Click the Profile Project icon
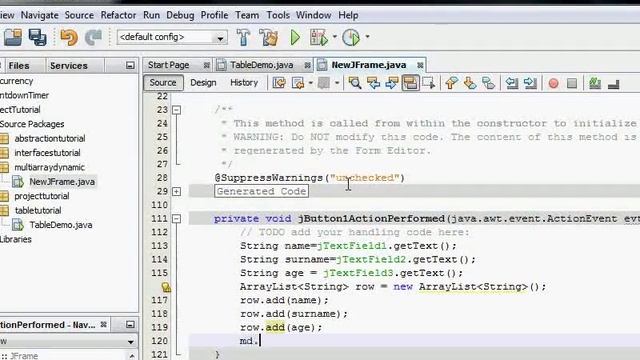This screenshot has height=360, width=640. click(351, 37)
